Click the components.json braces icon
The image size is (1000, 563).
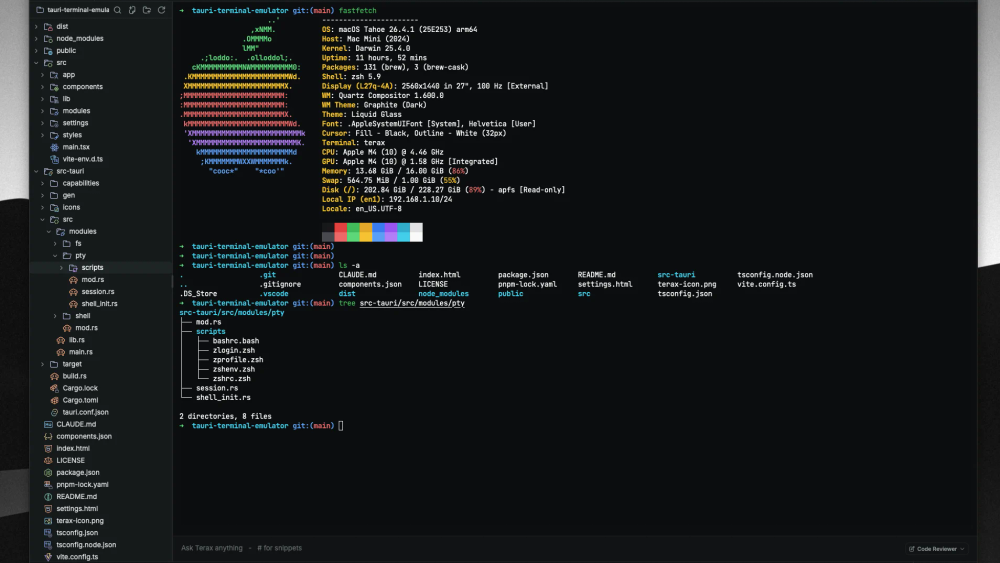[x=48, y=437]
